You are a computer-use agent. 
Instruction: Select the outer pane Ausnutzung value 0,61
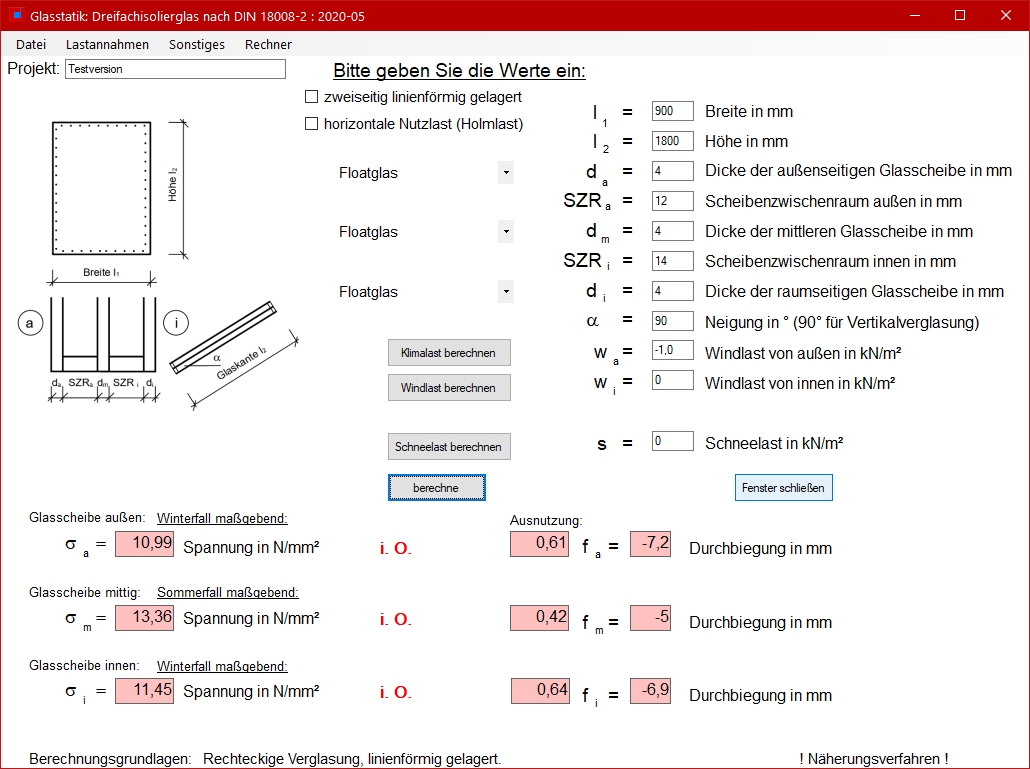coord(540,544)
